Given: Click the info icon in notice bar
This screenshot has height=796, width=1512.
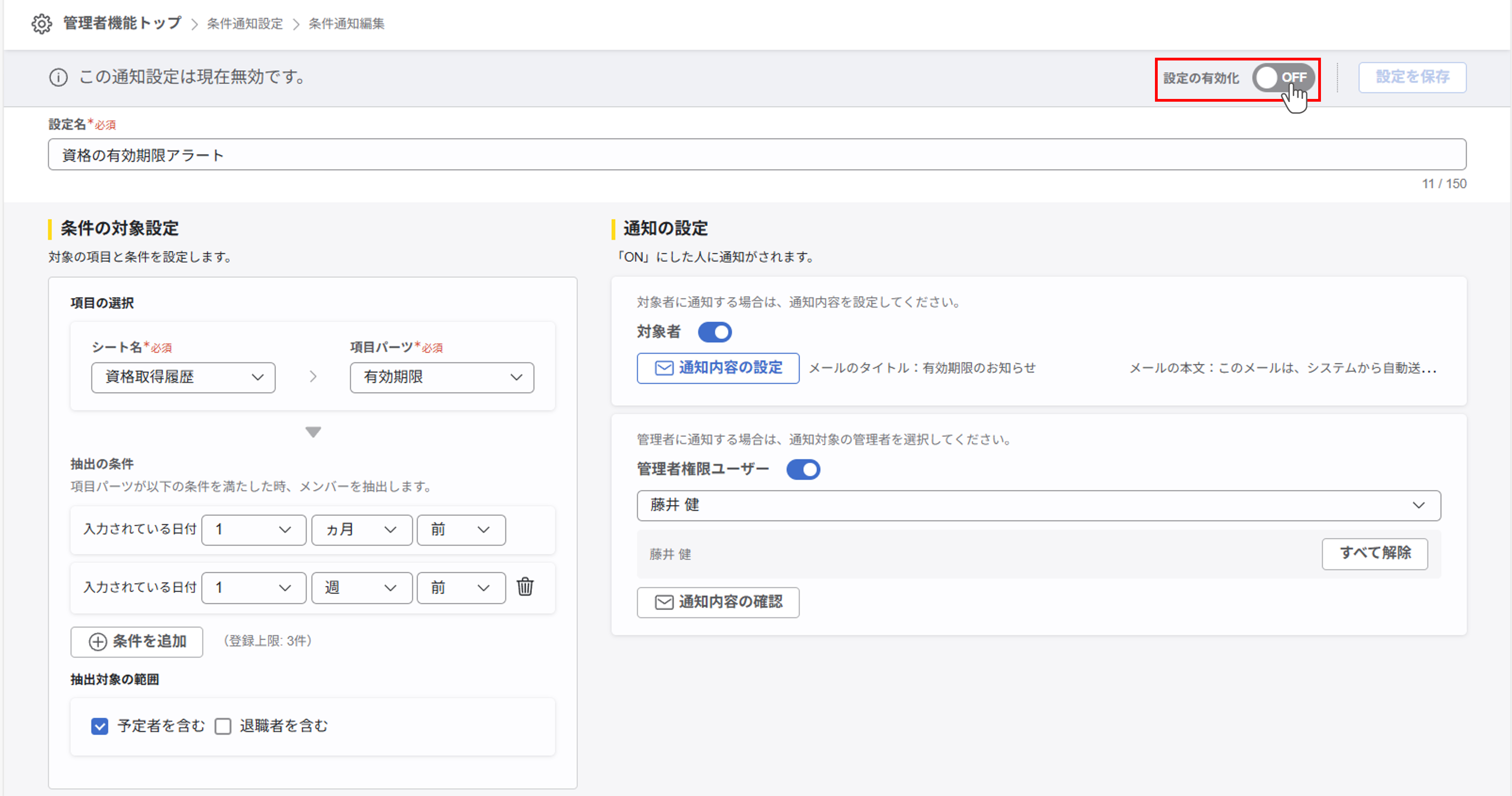Looking at the screenshot, I should click(x=58, y=77).
